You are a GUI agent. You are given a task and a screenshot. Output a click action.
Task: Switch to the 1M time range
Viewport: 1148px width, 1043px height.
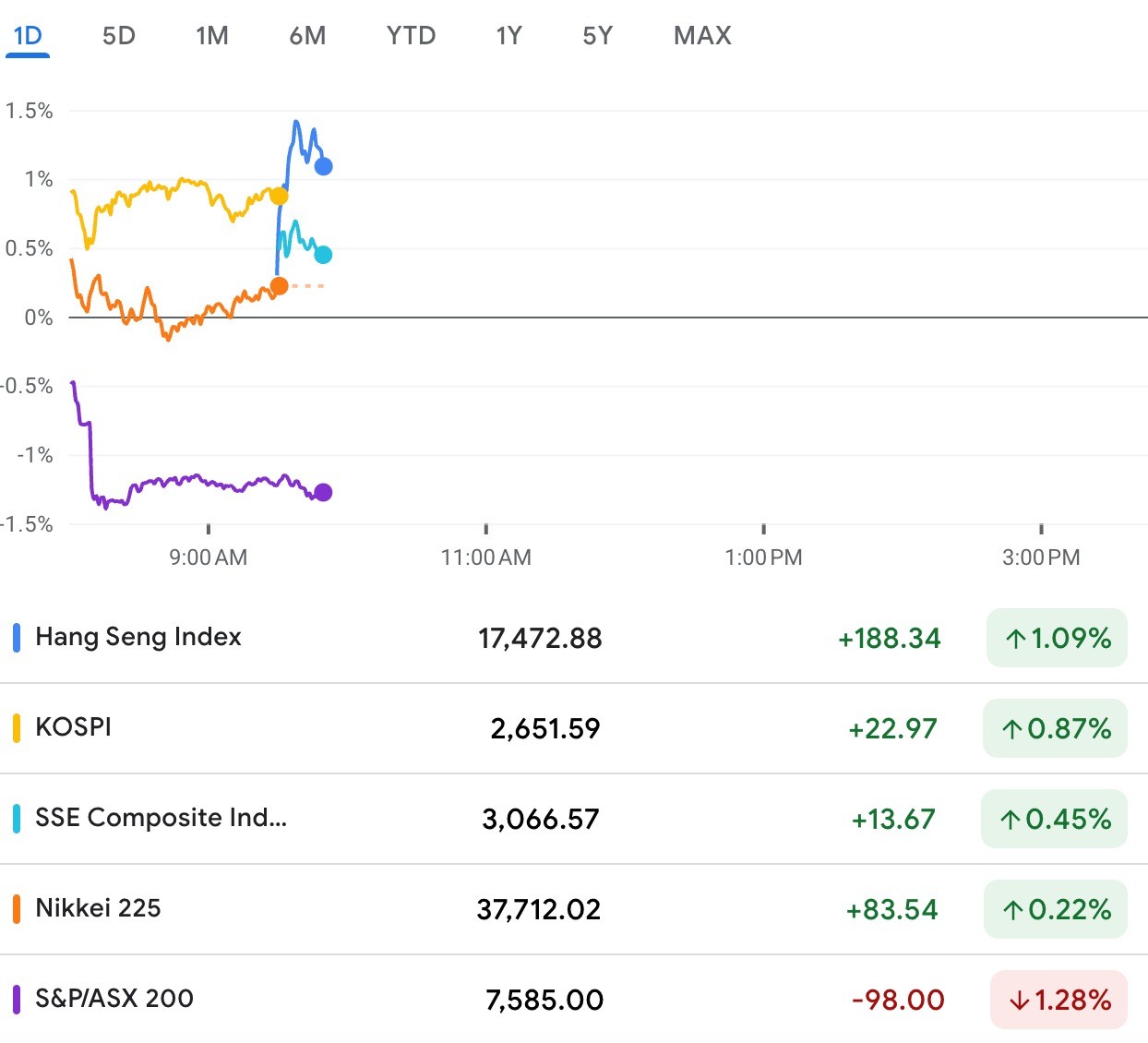point(212,36)
